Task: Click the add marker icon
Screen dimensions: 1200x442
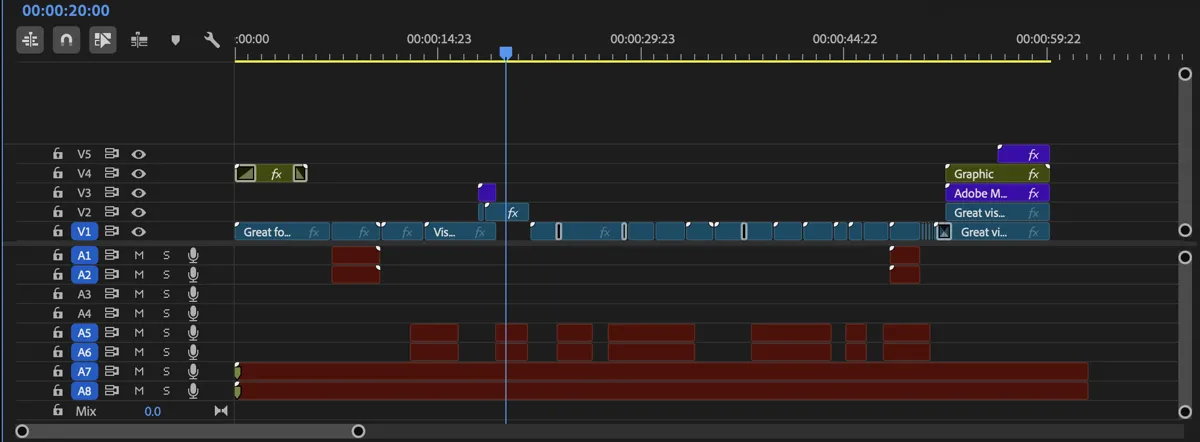Action: [175, 40]
